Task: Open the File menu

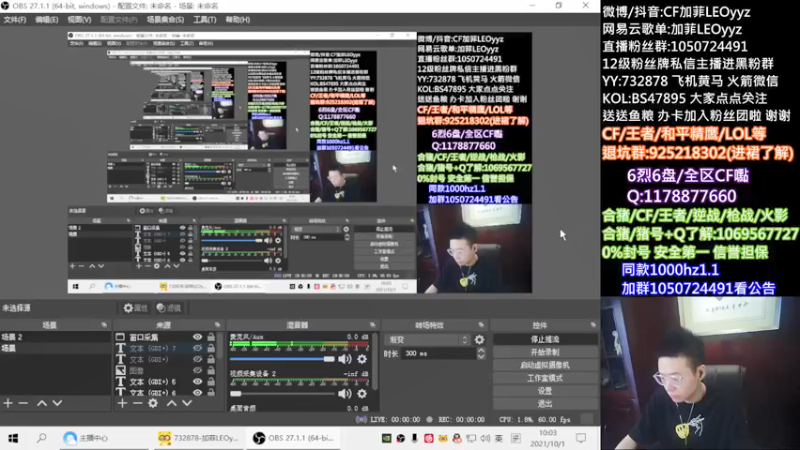Action: tap(15, 19)
